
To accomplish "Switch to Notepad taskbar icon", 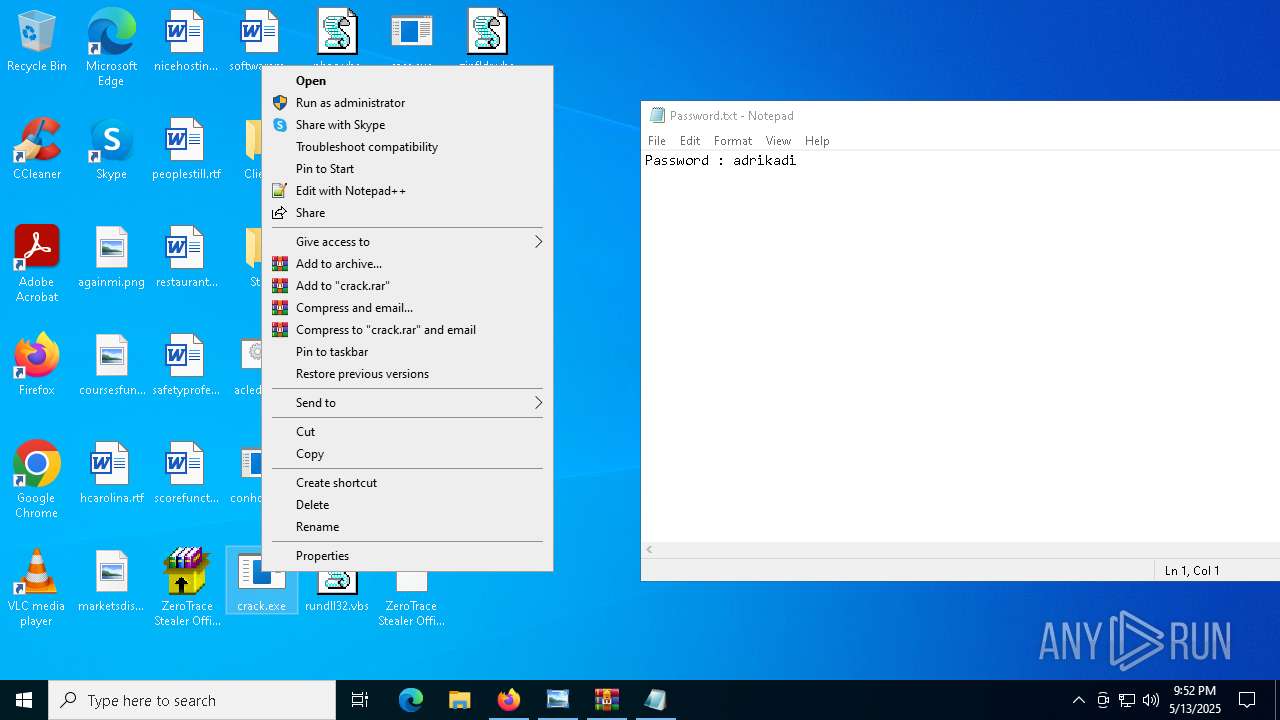I will point(656,700).
